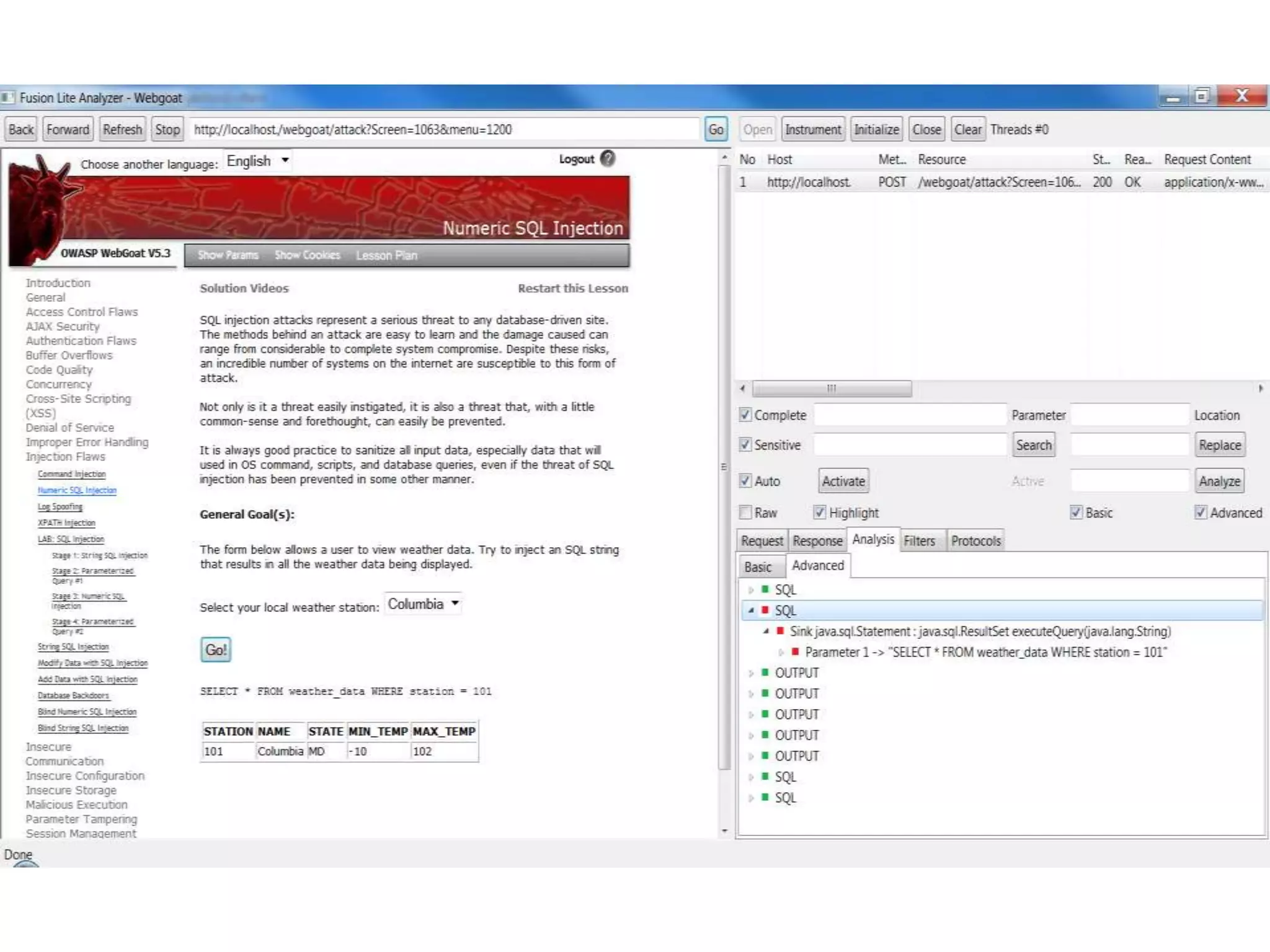This screenshot has width=1270, height=952.
Task: Enable the Raw checkbox
Action: 745,513
